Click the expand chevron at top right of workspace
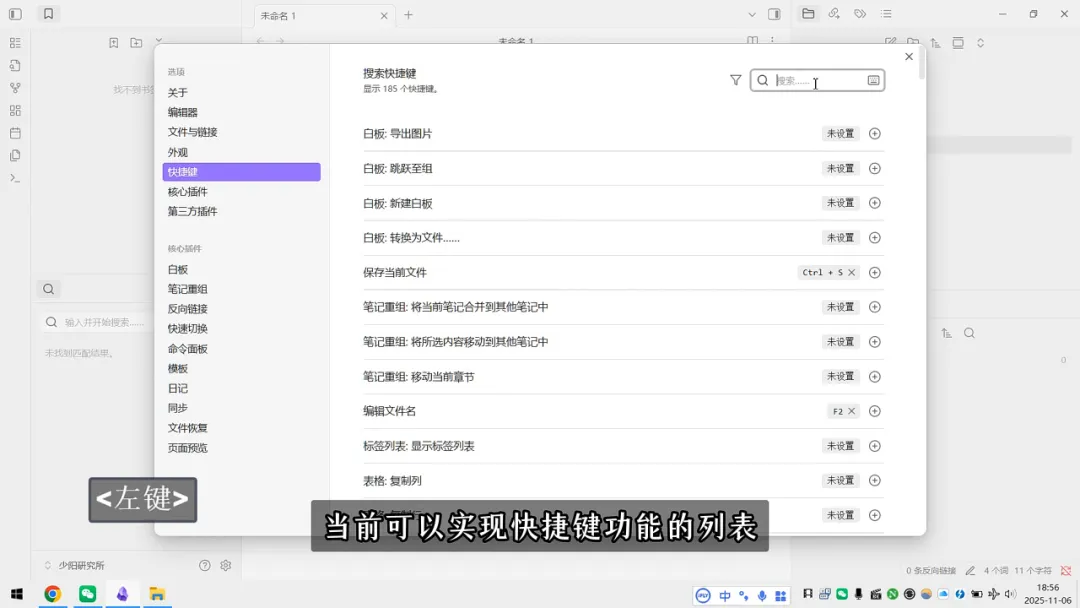This screenshot has width=1080, height=608. point(980,42)
